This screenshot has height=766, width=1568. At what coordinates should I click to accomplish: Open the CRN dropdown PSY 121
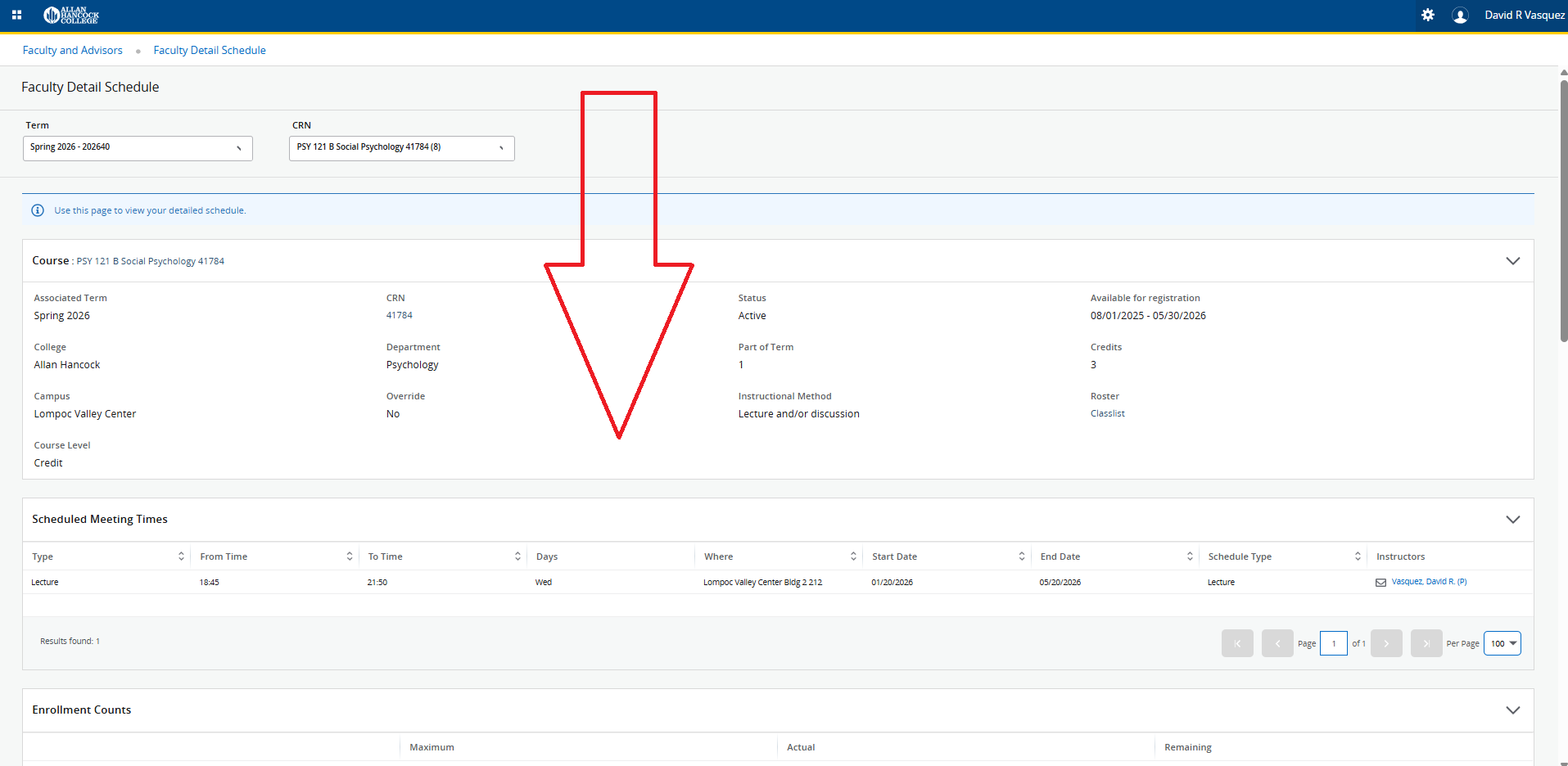pos(401,148)
